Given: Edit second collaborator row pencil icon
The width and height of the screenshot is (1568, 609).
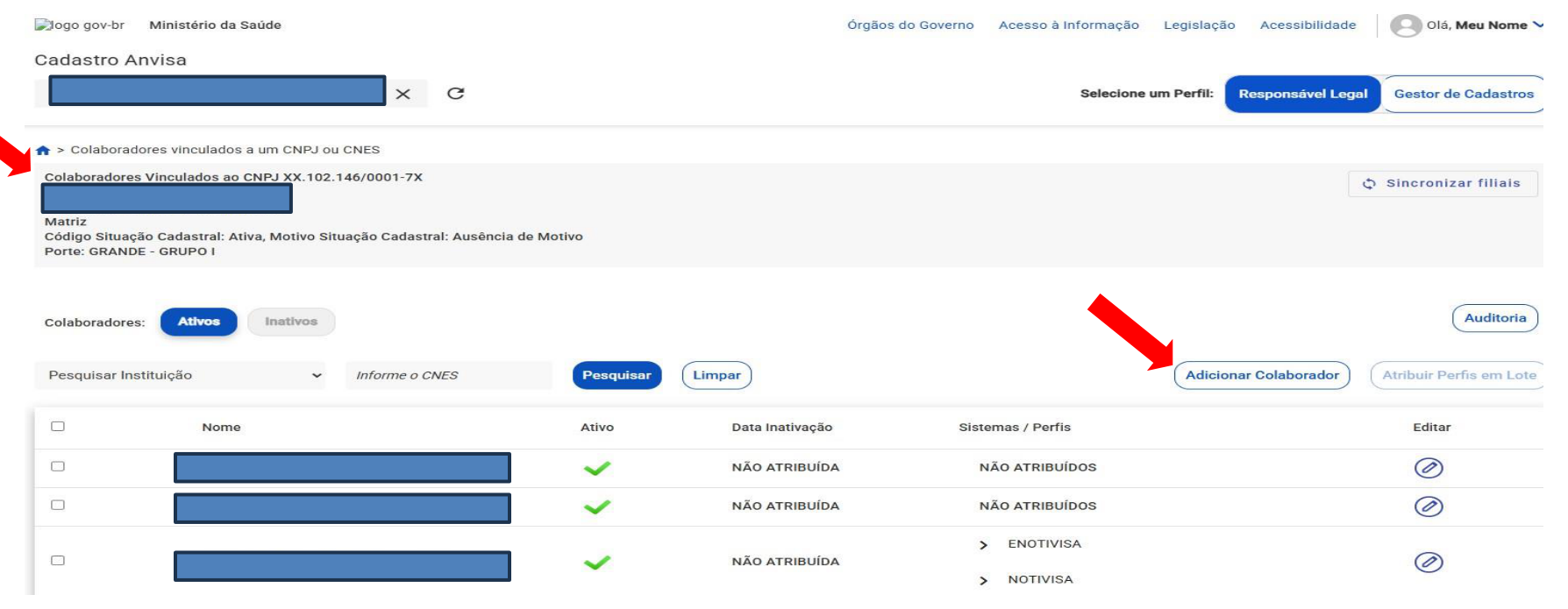Looking at the screenshot, I should coord(1429,506).
